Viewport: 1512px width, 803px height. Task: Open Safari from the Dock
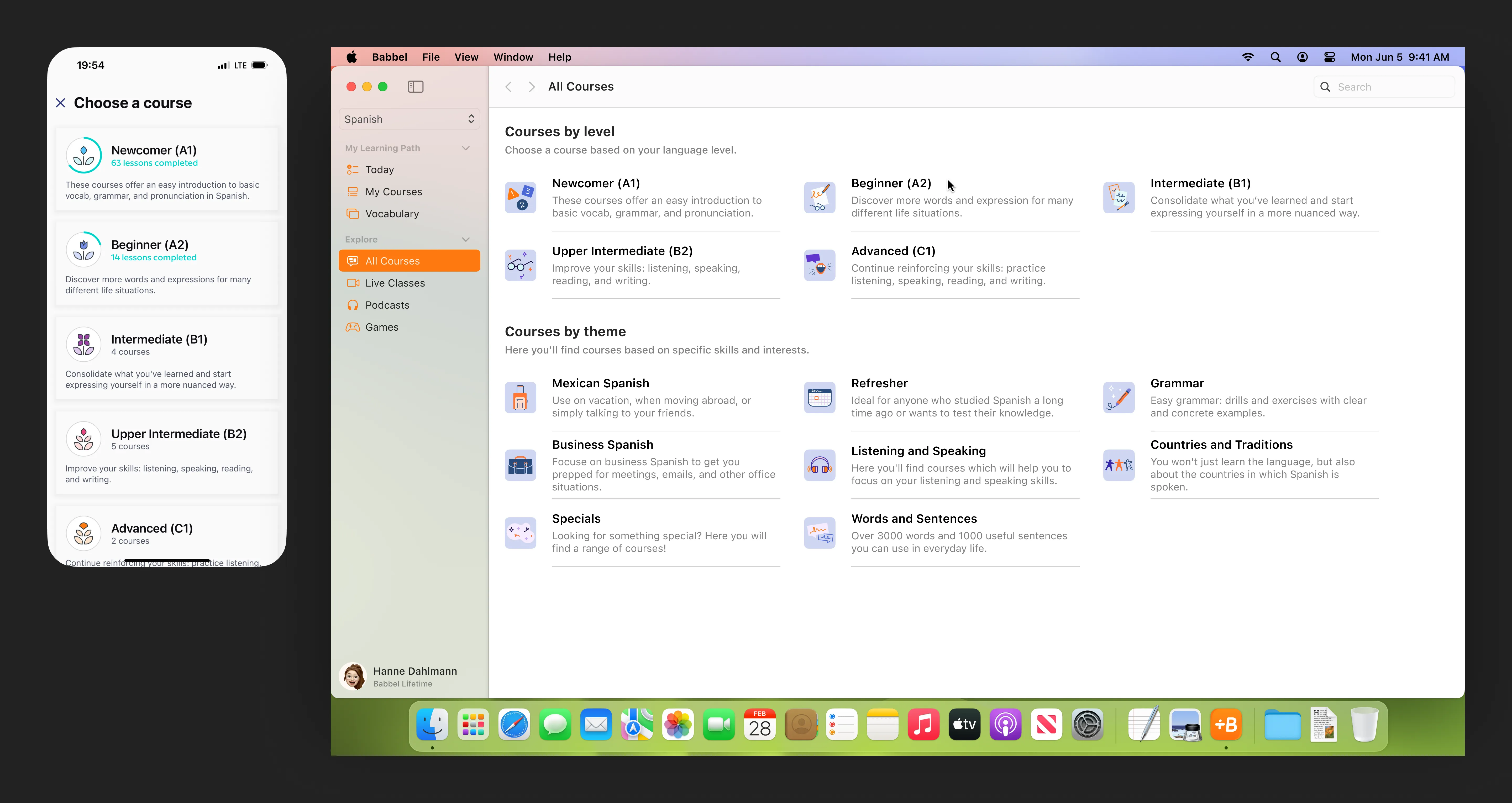tap(514, 725)
